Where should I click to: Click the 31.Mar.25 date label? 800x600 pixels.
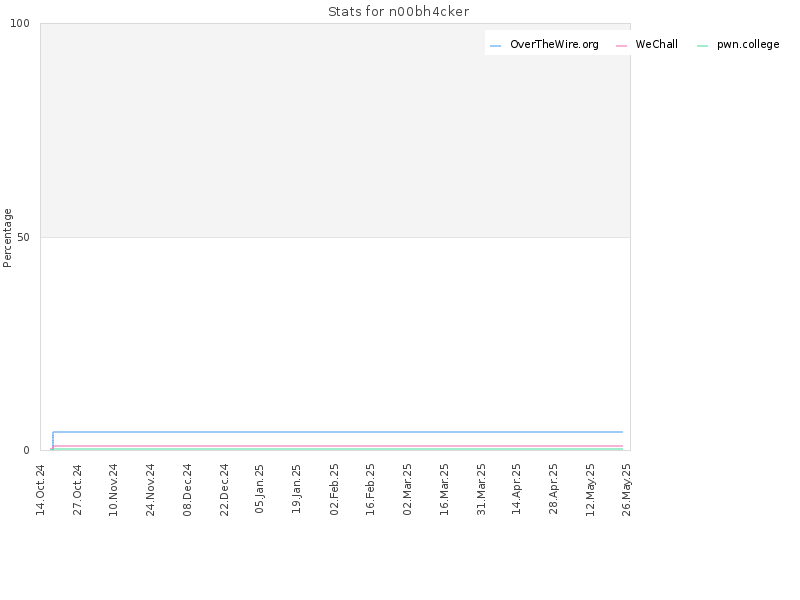(x=481, y=489)
